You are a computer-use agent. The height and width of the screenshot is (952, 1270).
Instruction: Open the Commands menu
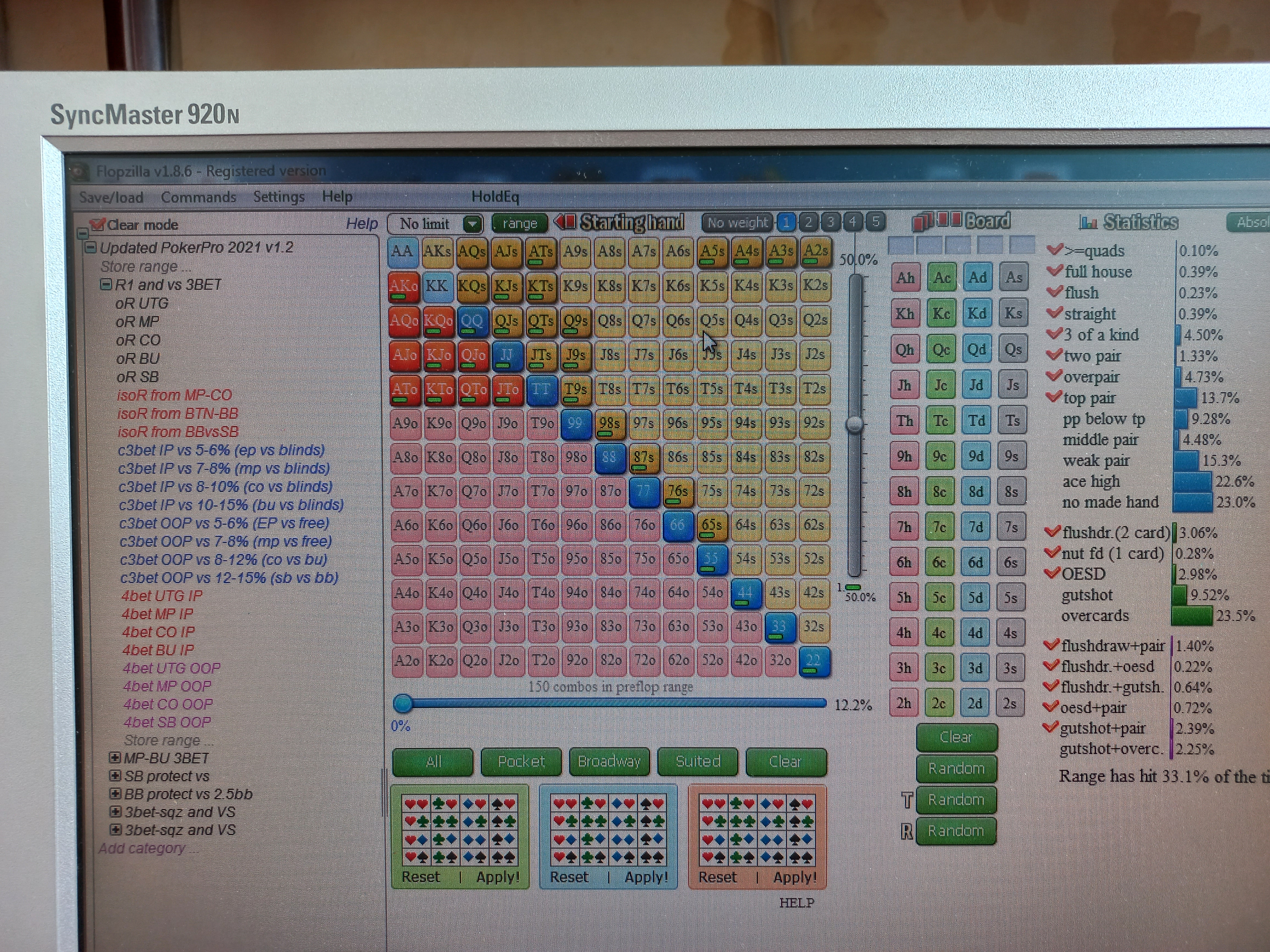coord(199,197)
